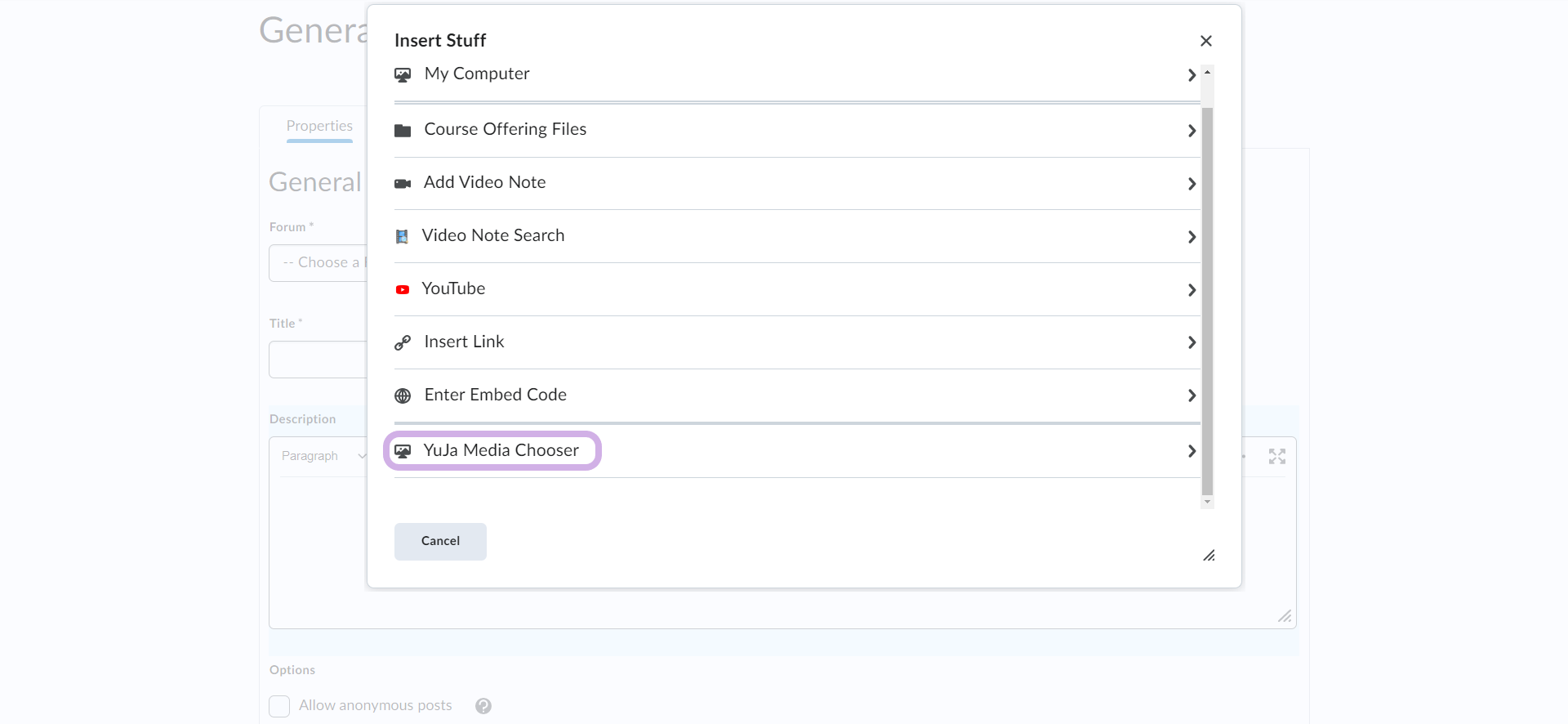The height and width of the screenshot is (724, 1568).
Task: Choose the Enter Embed Code entry
Action: click(x=495, y=395)
